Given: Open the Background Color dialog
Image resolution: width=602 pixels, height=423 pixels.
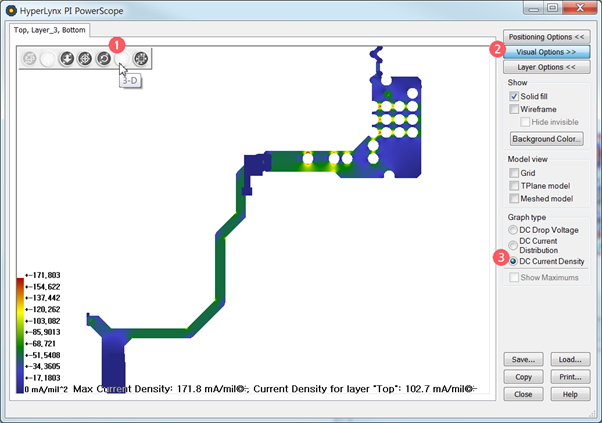Looking at the screenshot, I should [547, 139].
